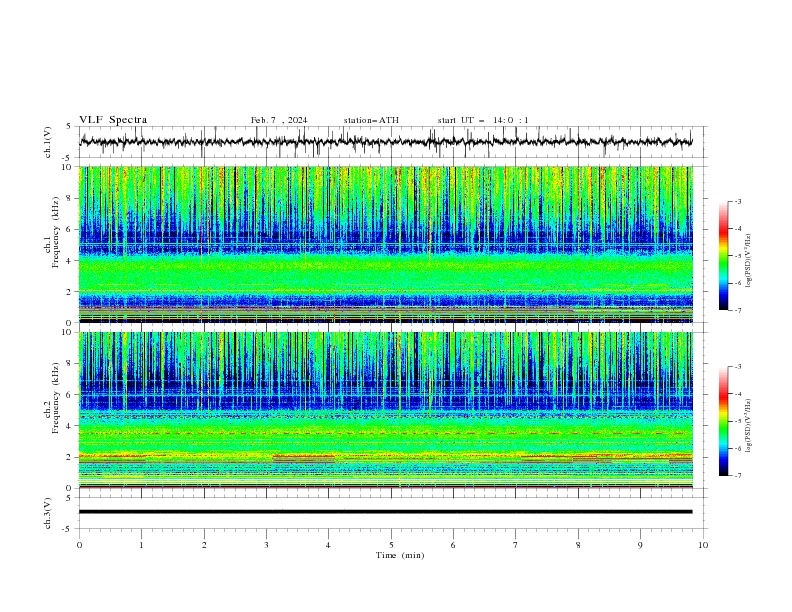
Task: Click the "-7" label on ch.2 color bar
Action: coord(737,475)
